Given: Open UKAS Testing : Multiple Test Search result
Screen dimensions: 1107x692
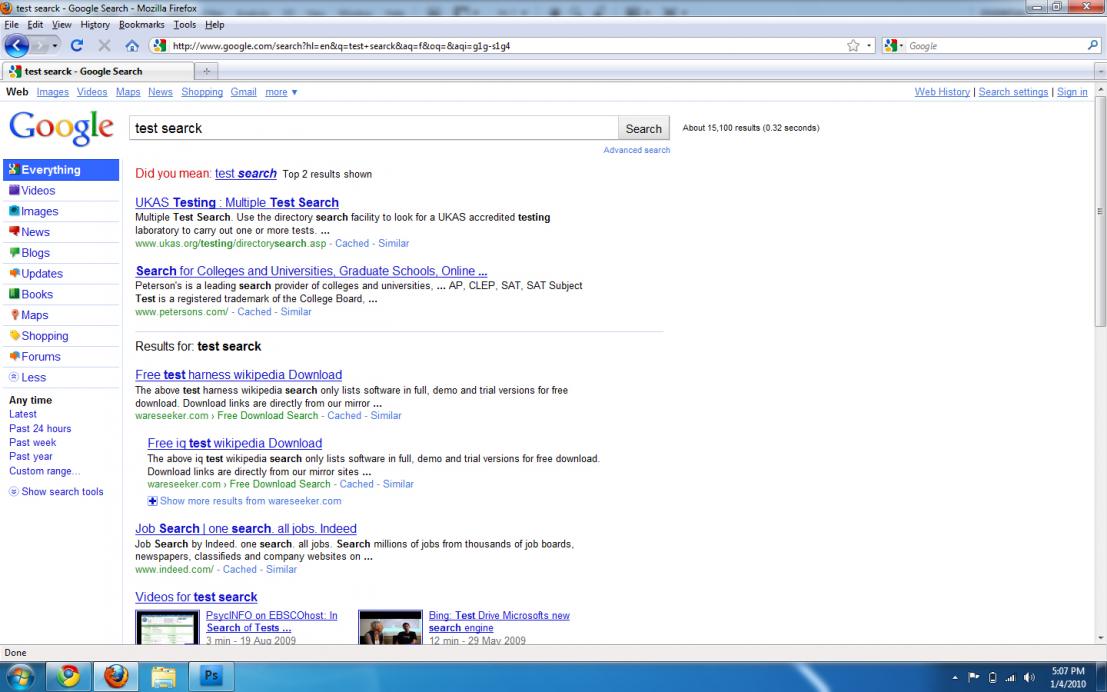Looking at the screenshot, I should point(237,203).
